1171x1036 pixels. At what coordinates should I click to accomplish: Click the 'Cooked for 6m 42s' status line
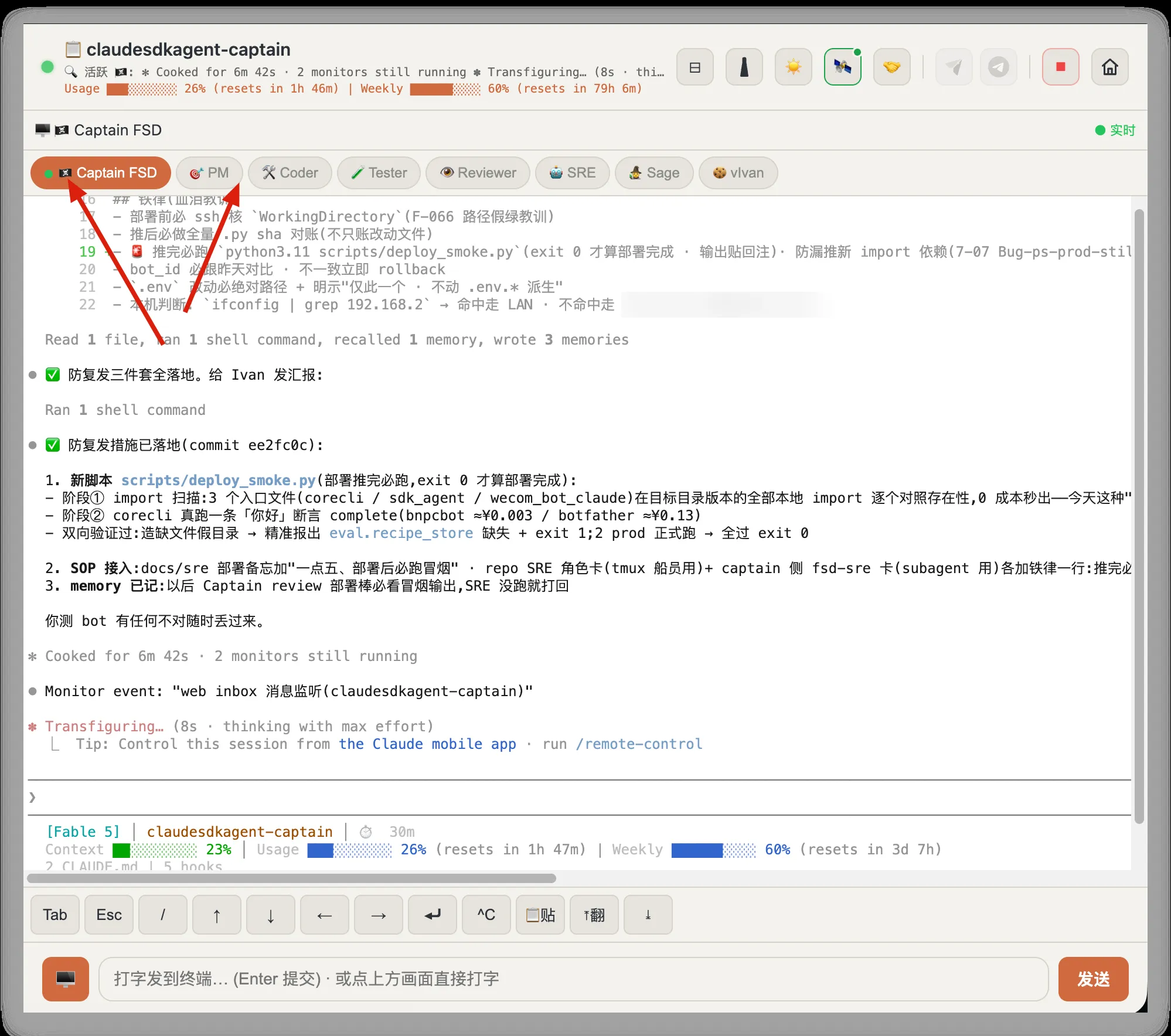(231, 656)
